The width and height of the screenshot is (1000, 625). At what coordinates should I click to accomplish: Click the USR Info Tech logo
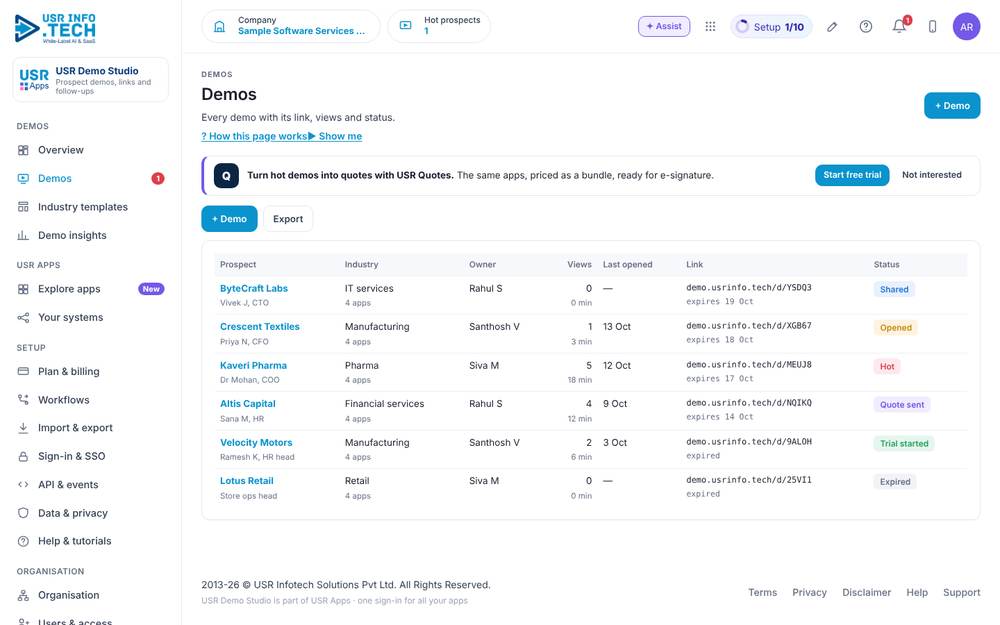coord(55,29)
